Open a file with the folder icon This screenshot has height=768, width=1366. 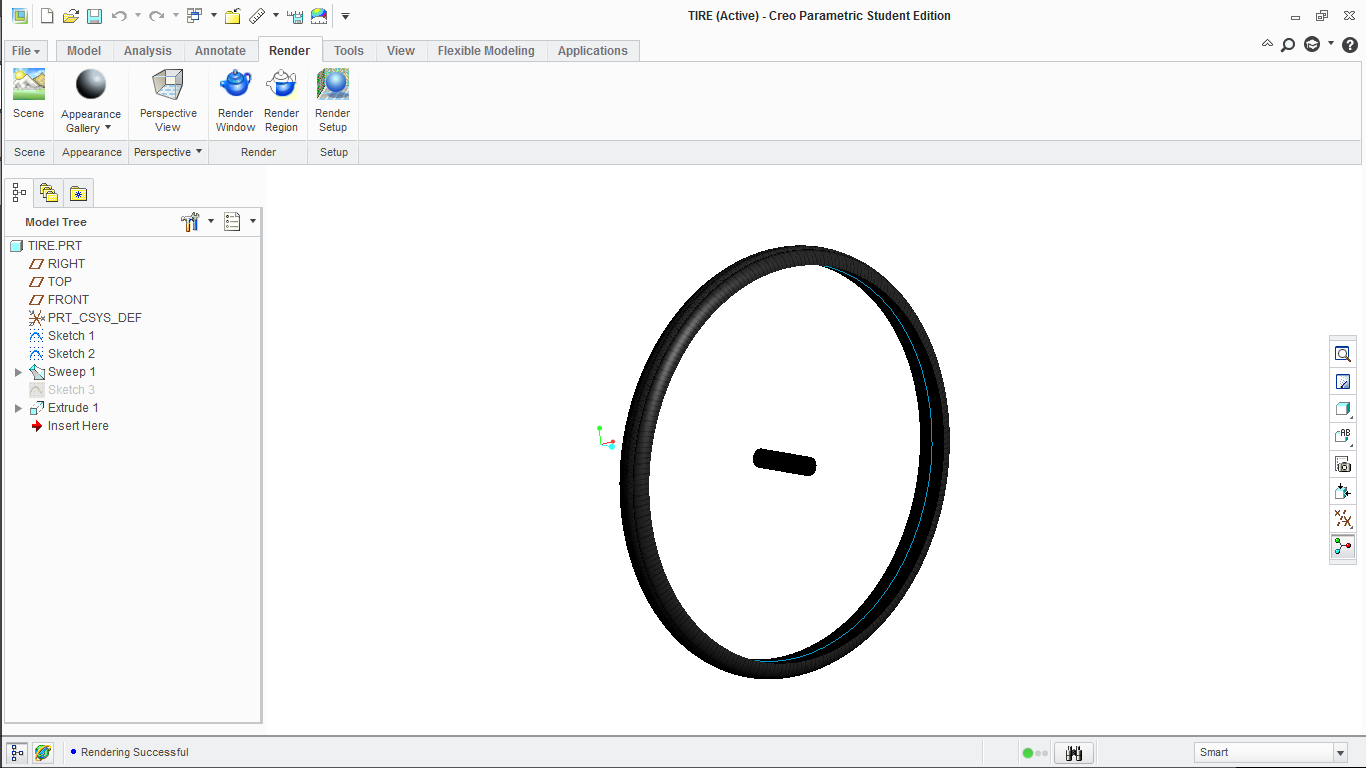click(x=70, y=16)
